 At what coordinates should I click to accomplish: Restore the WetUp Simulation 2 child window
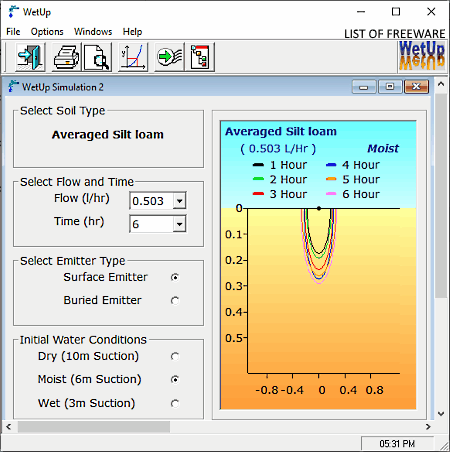[x=390, y=87]
